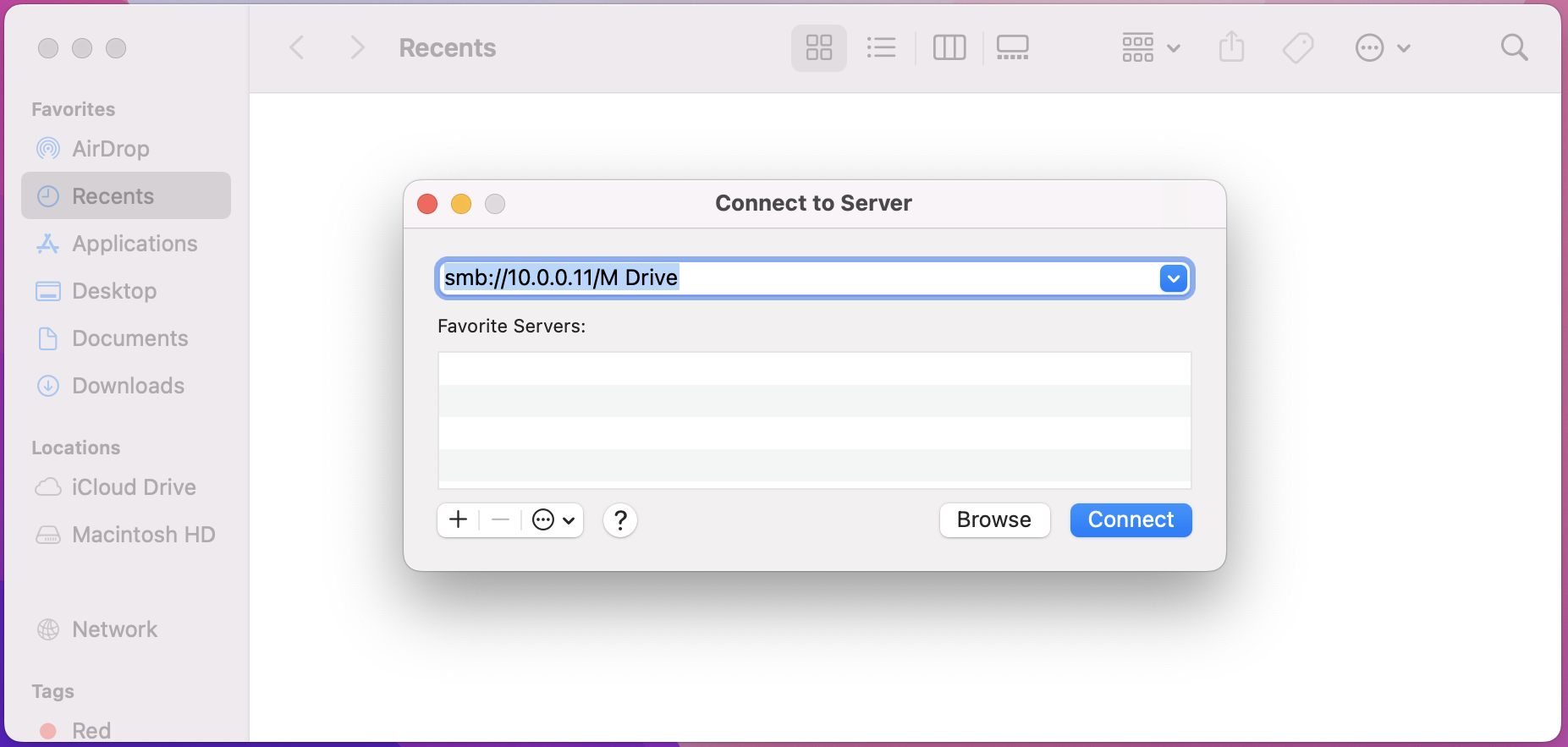
Task: Select AirDrop in the sidebar
Action: coord(110,149)
